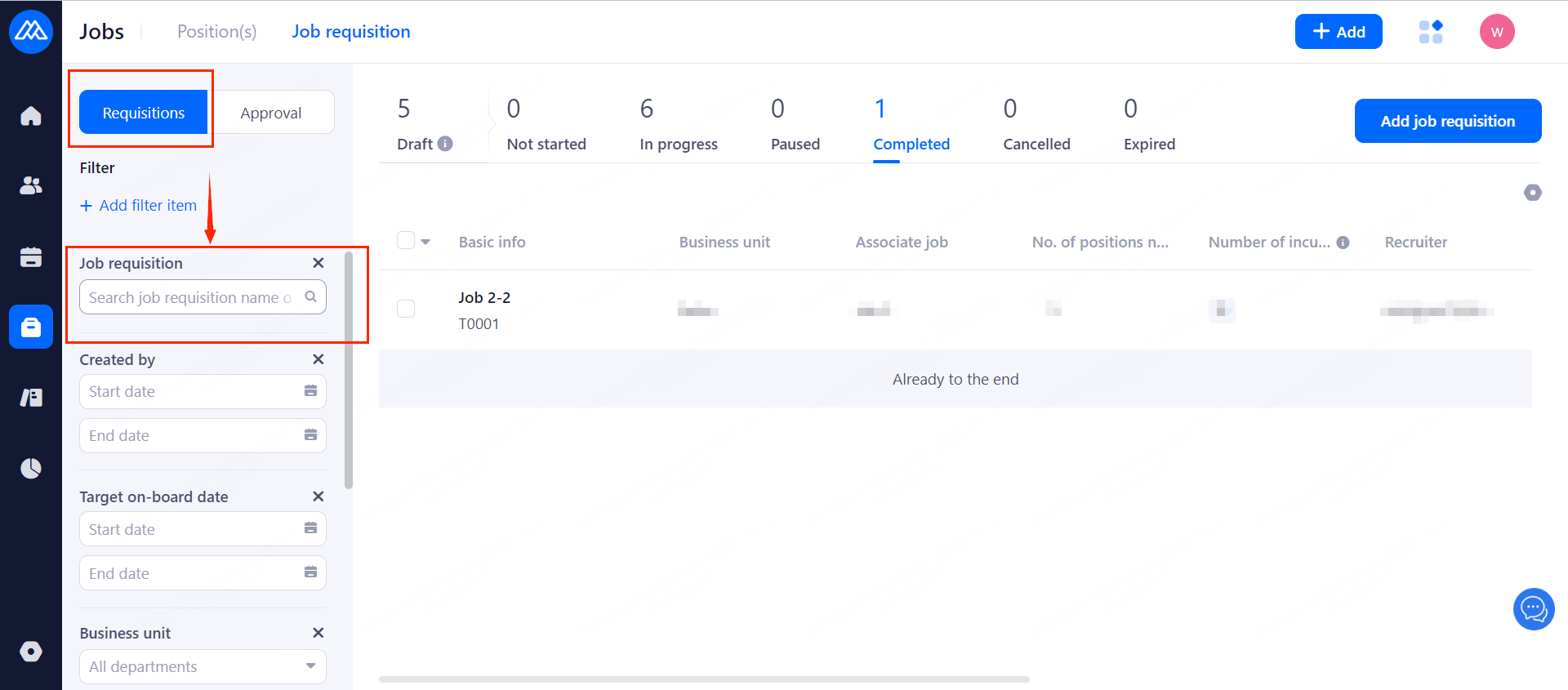This screenshot has height=690, width=1568.
Task: Remove the Created by filter
Action: (318, 359)
